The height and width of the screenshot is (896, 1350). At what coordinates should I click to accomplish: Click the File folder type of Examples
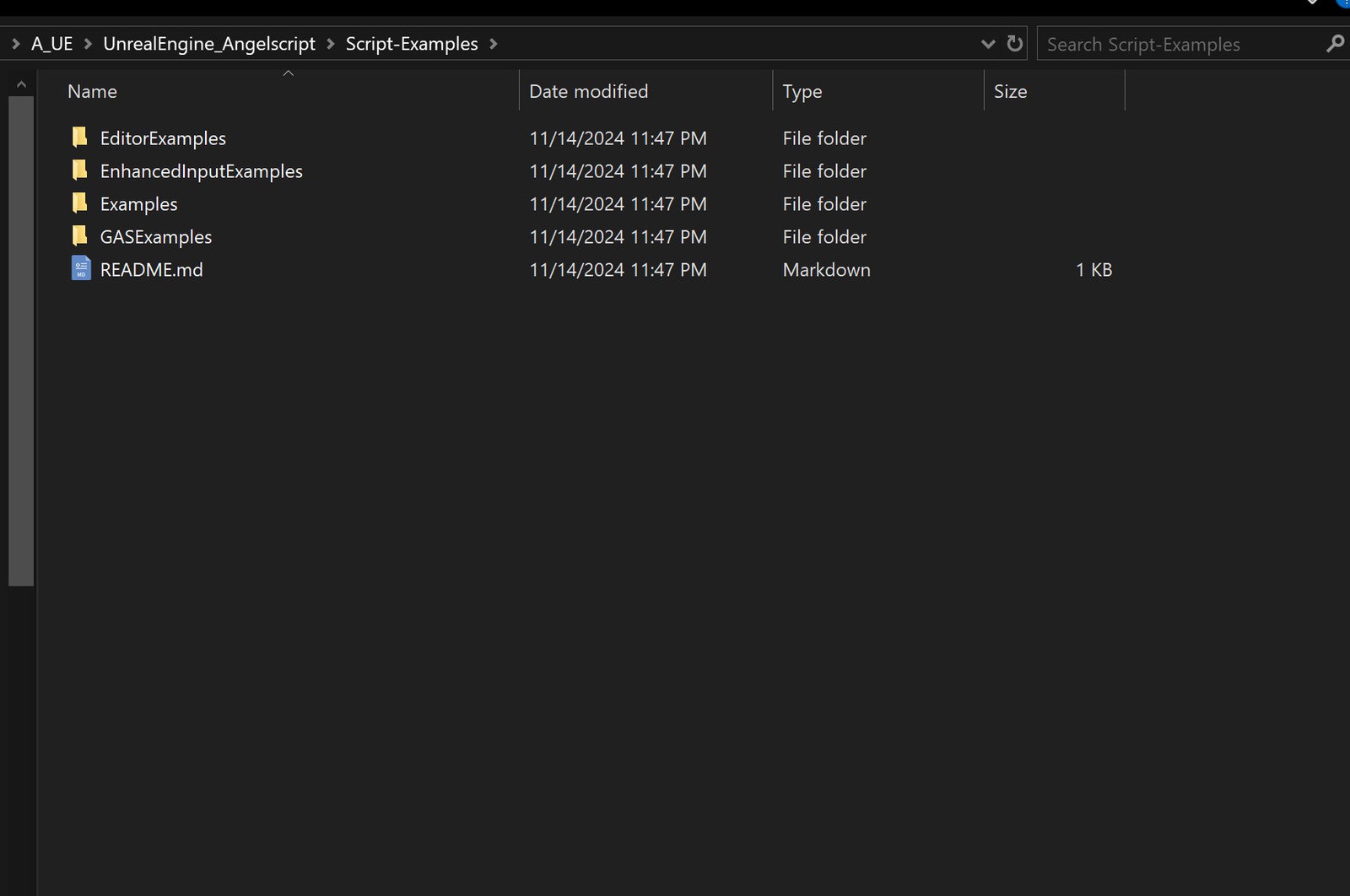coord(824,204)
